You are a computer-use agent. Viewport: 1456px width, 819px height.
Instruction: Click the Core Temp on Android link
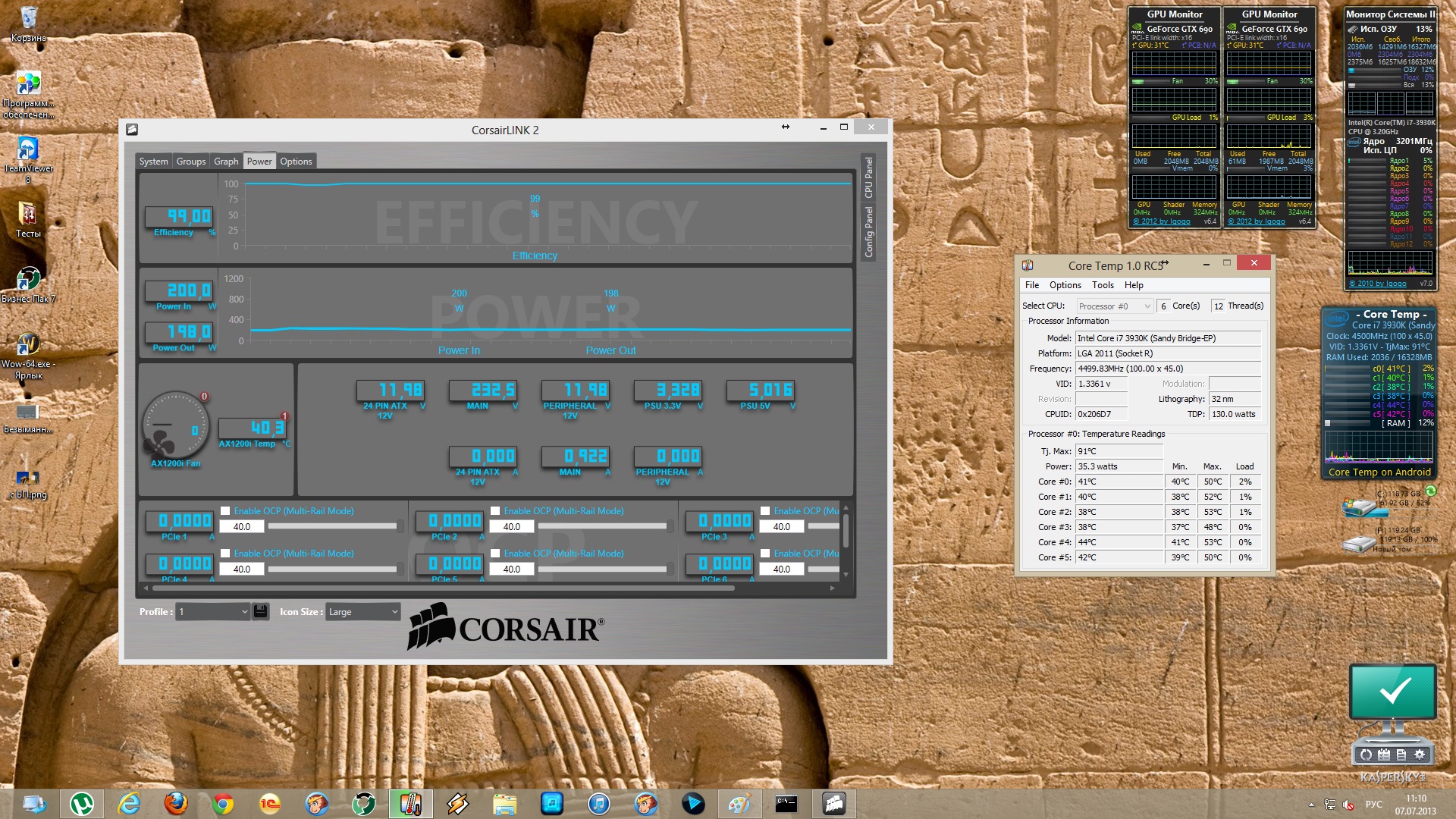tap(1379, 472)
